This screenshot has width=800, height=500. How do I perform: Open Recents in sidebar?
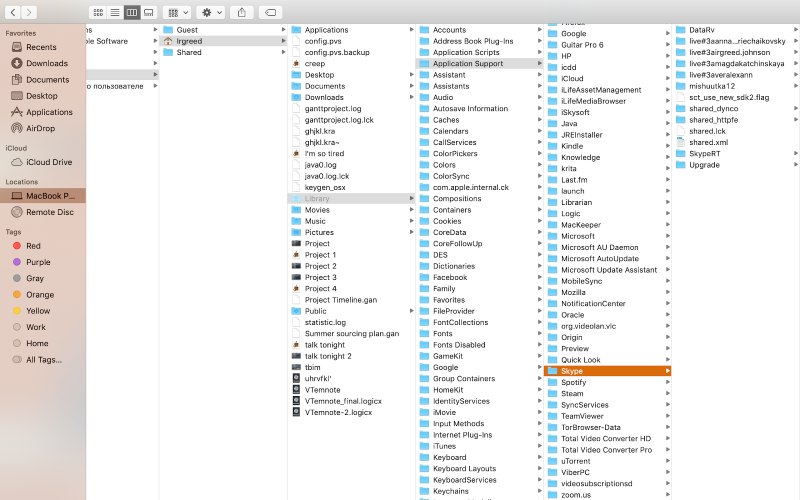click(x=41, y=47)
